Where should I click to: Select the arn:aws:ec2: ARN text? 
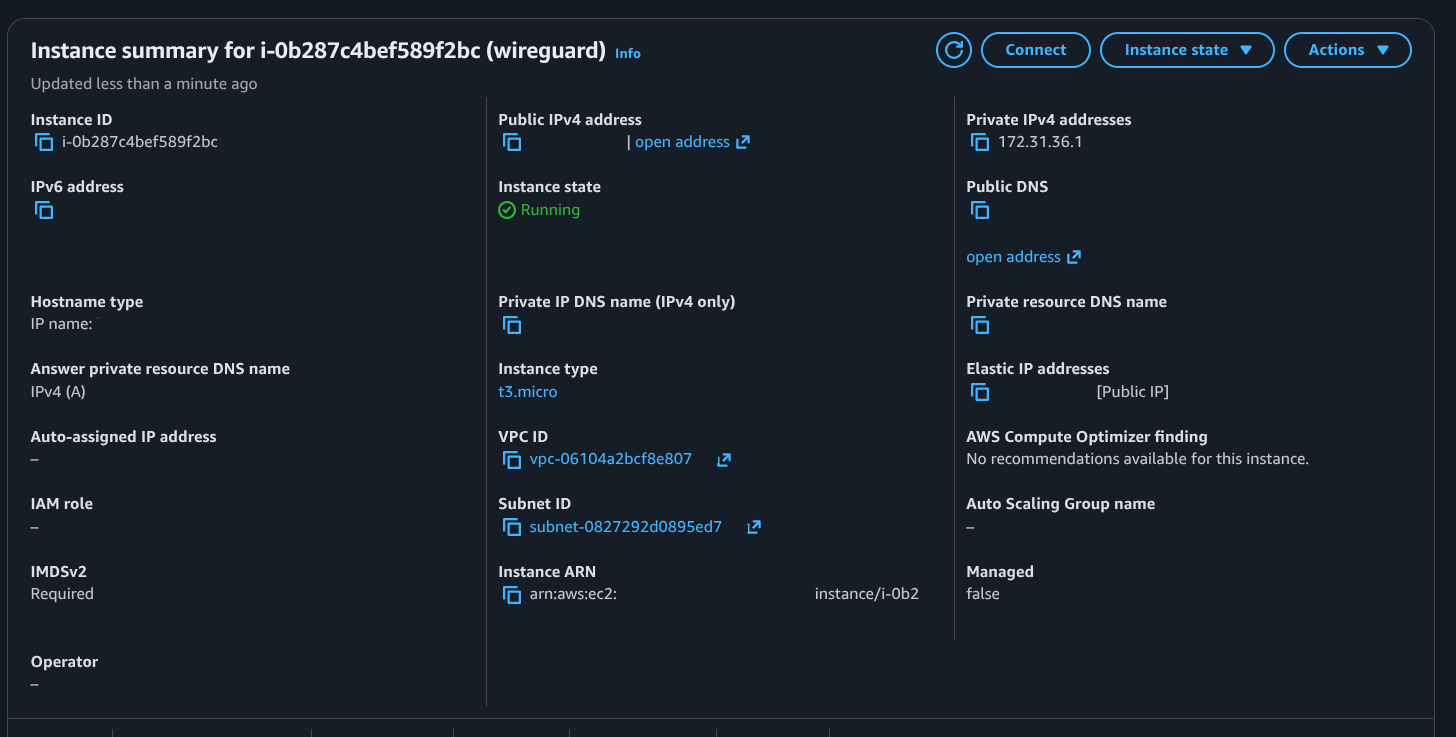pos(573,594)
